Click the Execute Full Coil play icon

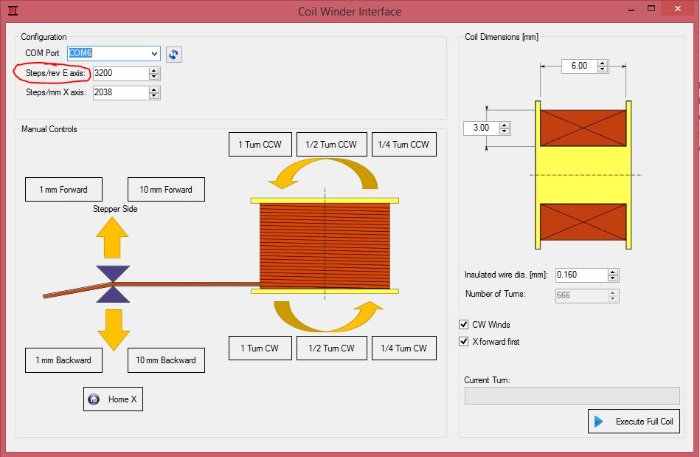599,421
